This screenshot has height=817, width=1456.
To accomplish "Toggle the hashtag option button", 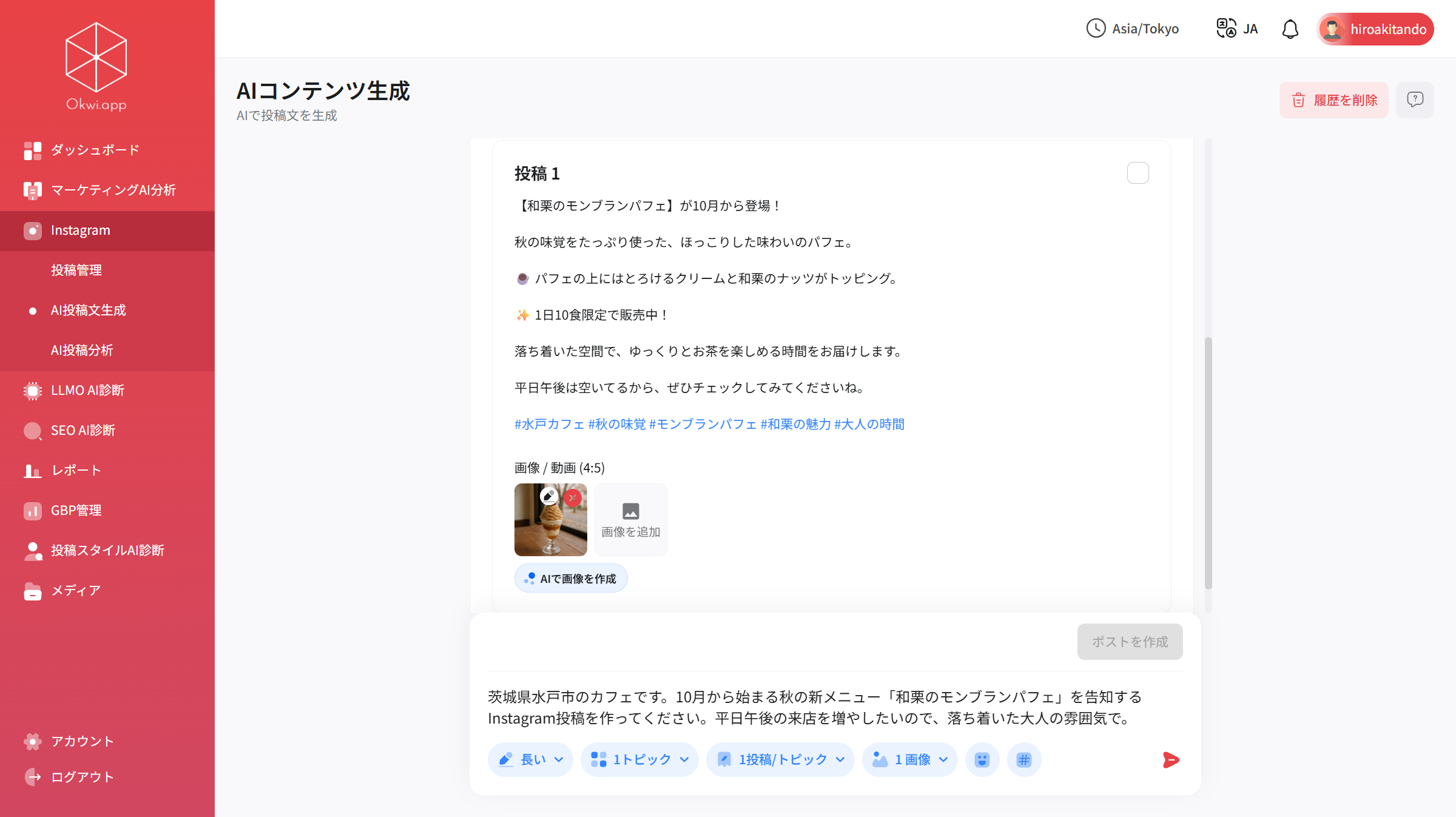I will 1024,759.
